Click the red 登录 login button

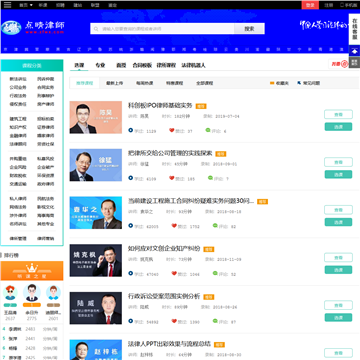click(310, 5)
